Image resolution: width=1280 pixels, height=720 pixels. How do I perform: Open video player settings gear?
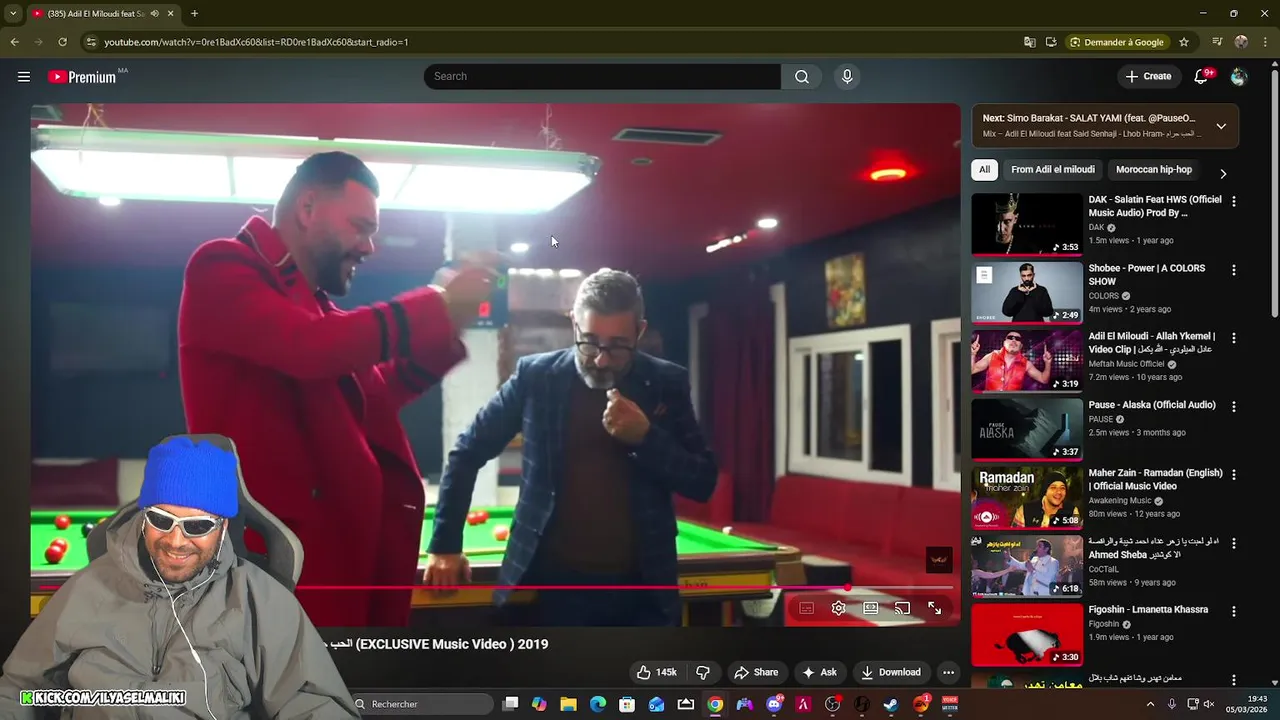click(x=839, y=608)
